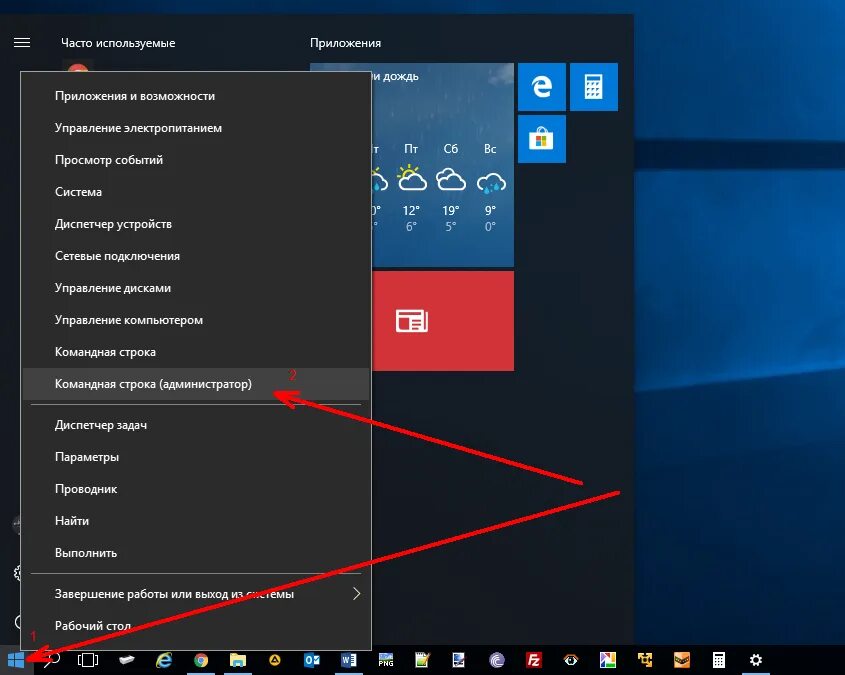Open Завершение работы или выход из системы

pos(196,594)
